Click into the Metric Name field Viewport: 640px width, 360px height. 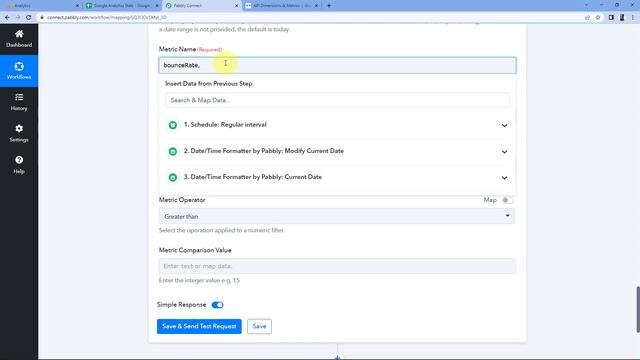(337, 65)
